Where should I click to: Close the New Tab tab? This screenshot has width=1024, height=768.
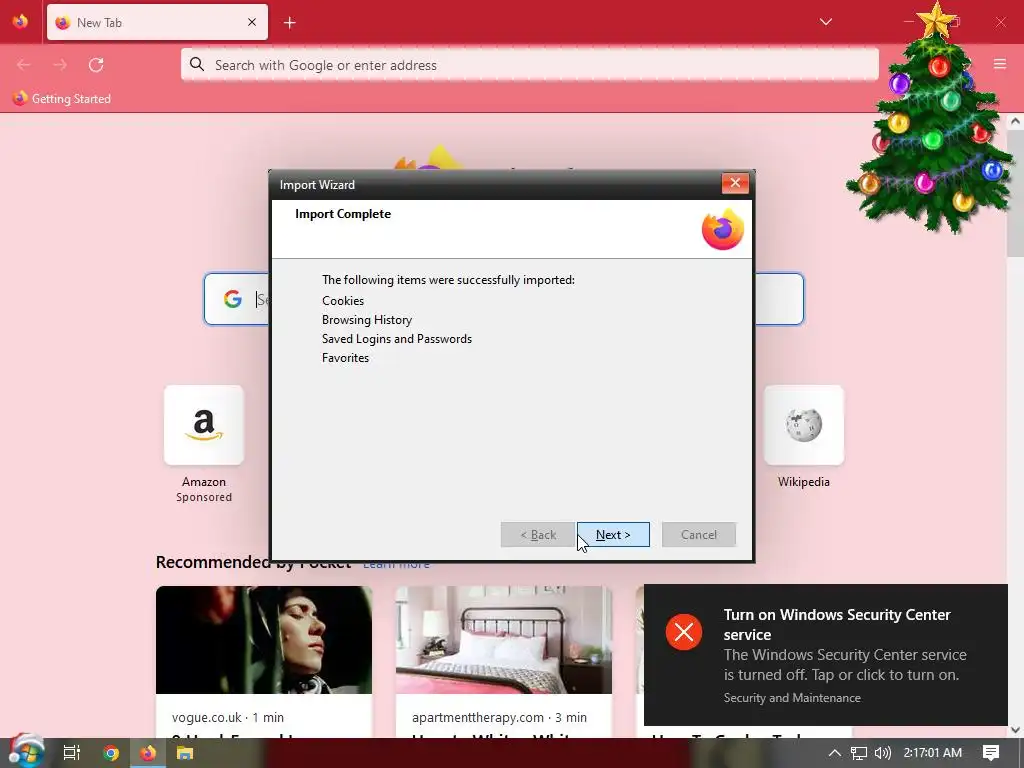252,22
